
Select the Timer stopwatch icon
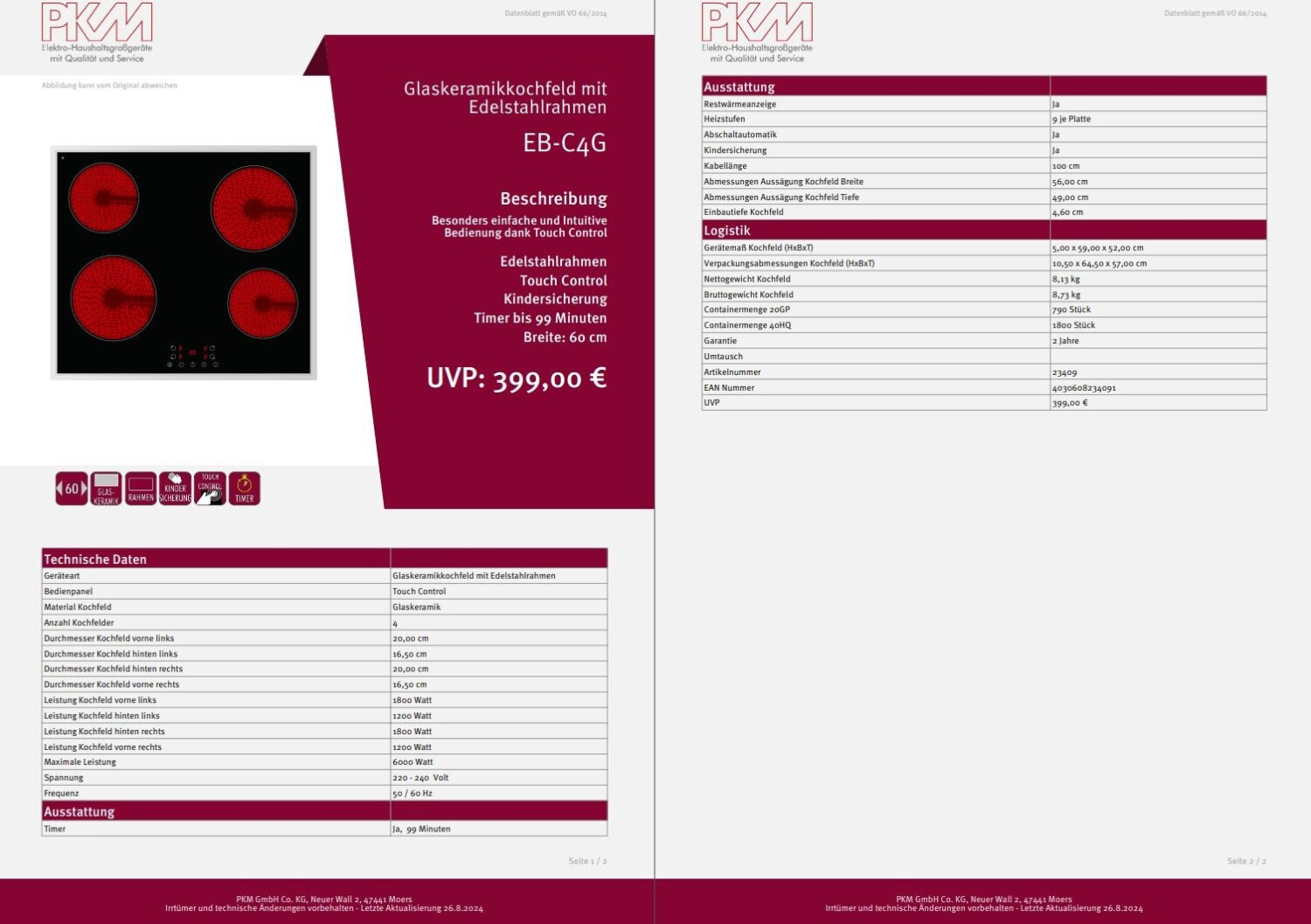[245, 489]
